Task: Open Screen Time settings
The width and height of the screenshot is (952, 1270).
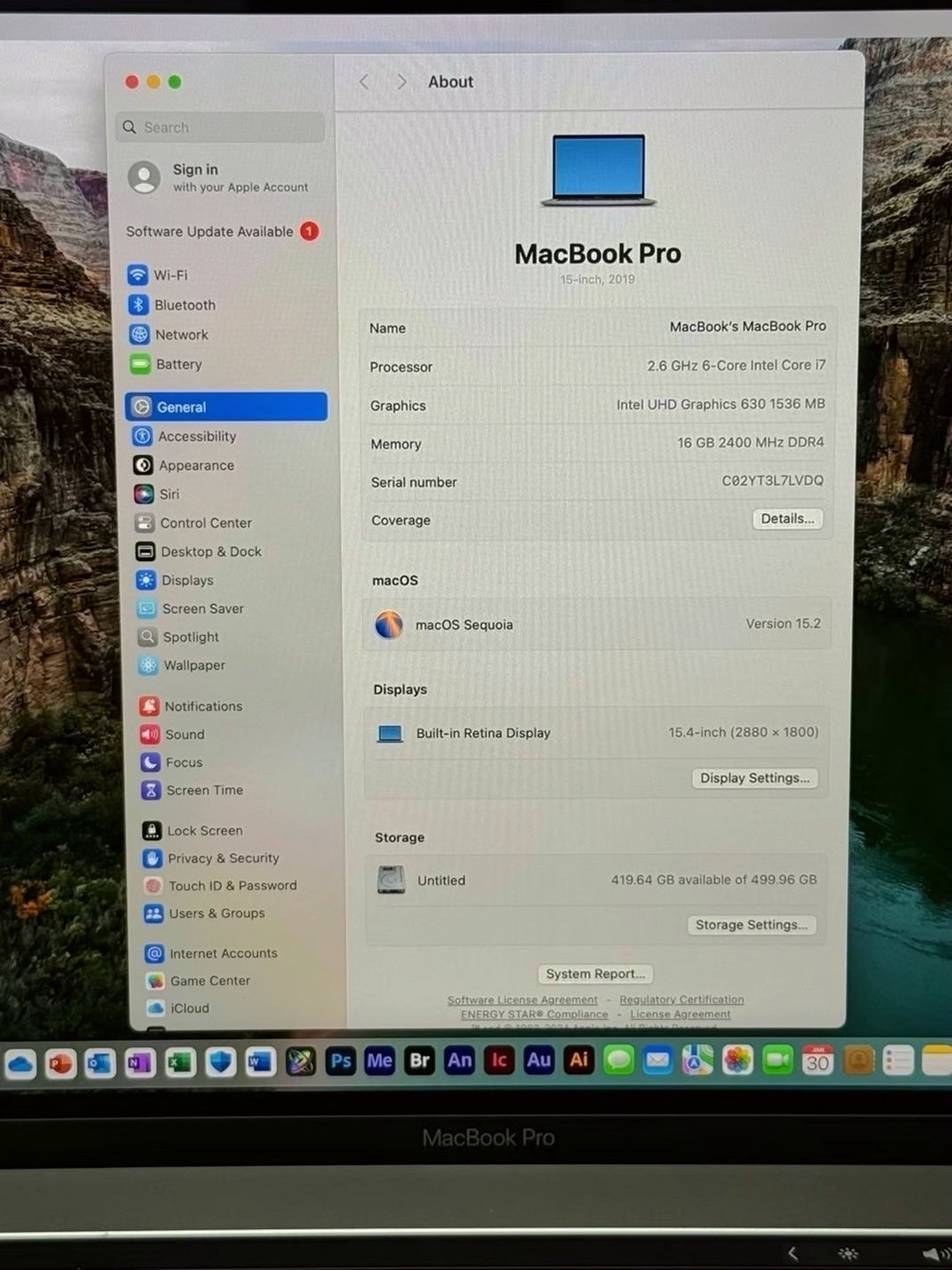Action: [x=192, y=790]
